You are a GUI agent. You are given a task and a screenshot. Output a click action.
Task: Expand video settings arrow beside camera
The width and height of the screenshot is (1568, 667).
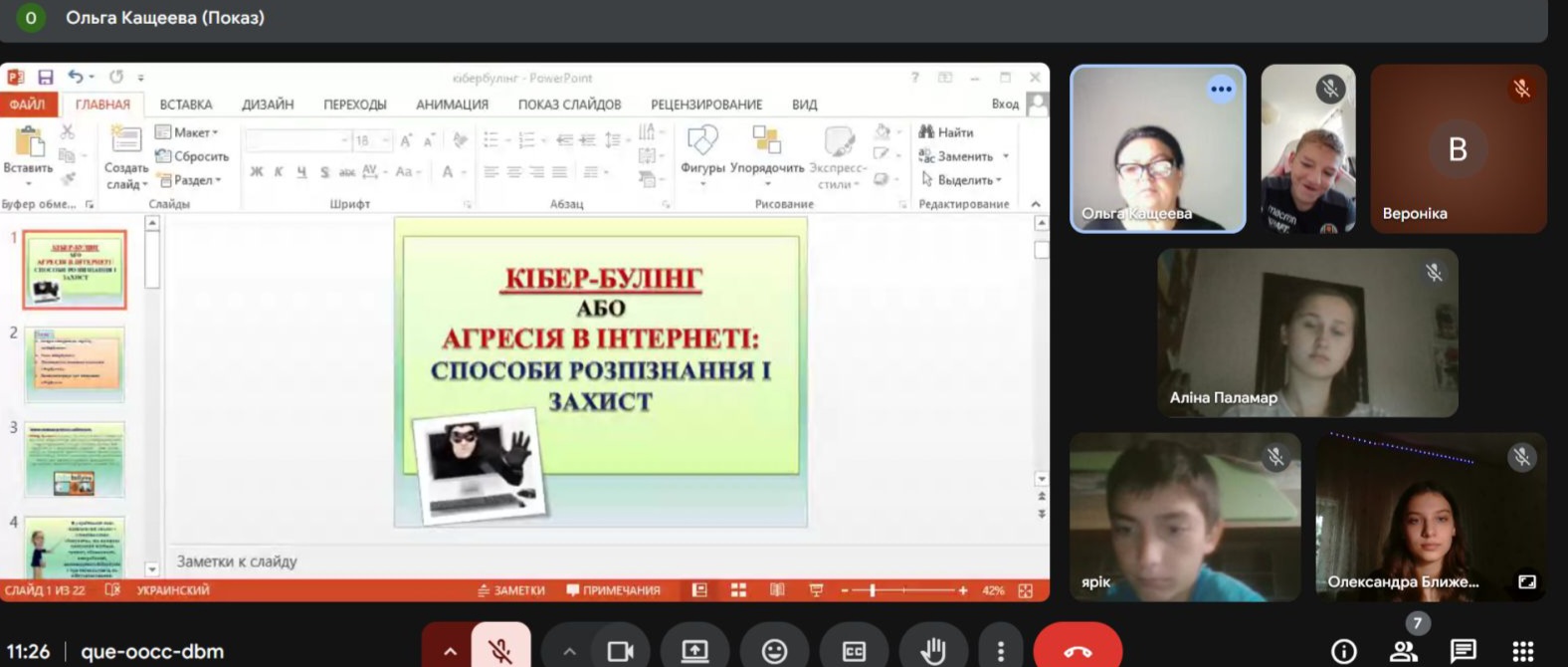coord(569,651)
